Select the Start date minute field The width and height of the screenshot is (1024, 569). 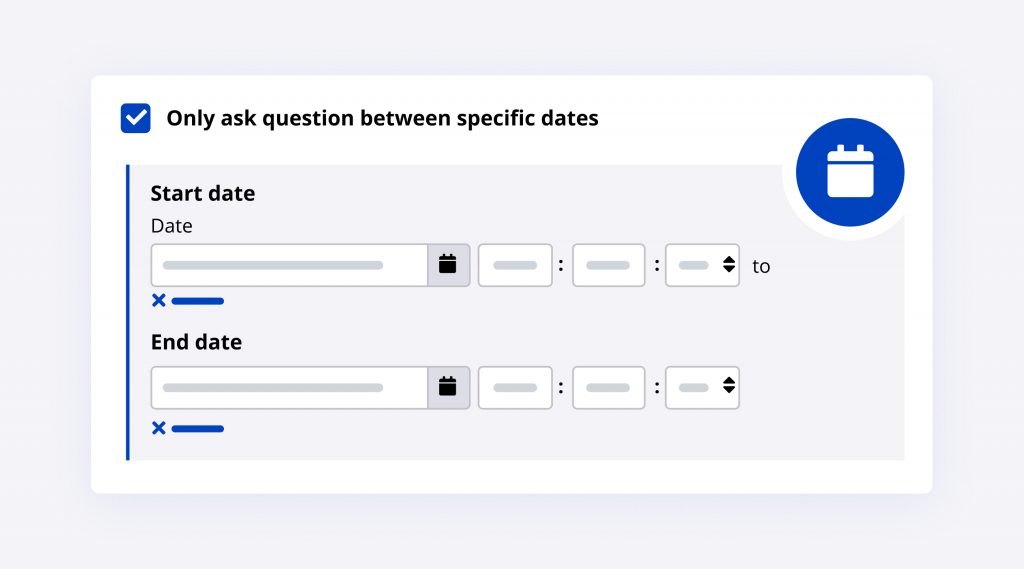pos(608,265)
